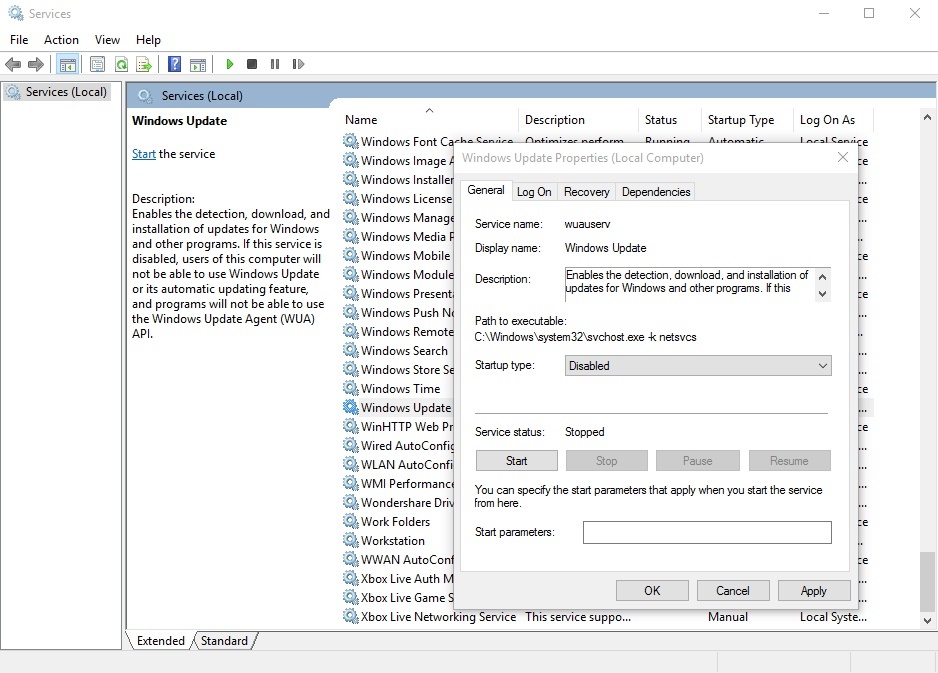The image size is (938, 673).
Task: Click the Apply button
Action: [814, 590]
